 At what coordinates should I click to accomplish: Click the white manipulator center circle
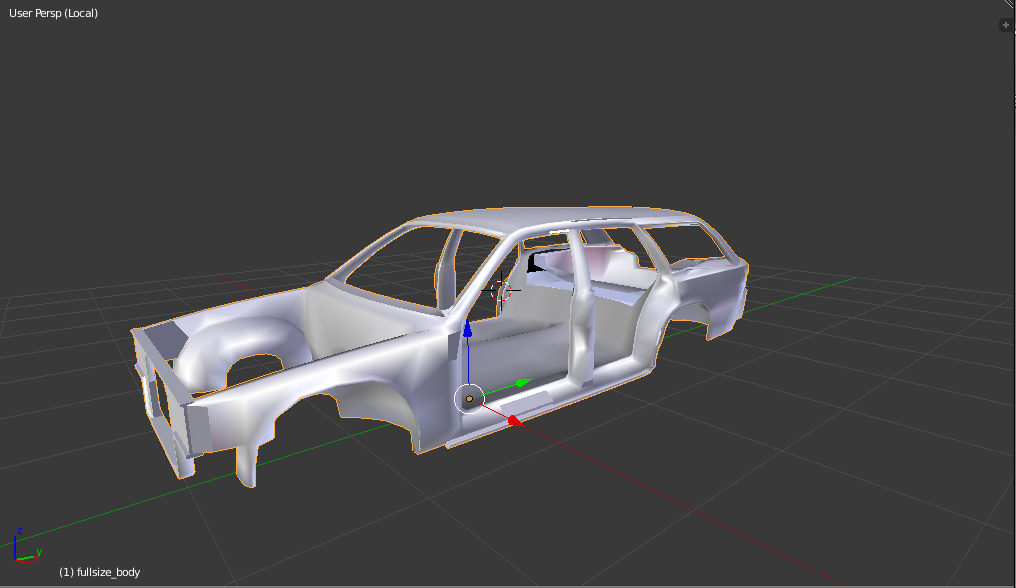click(469, 399)
